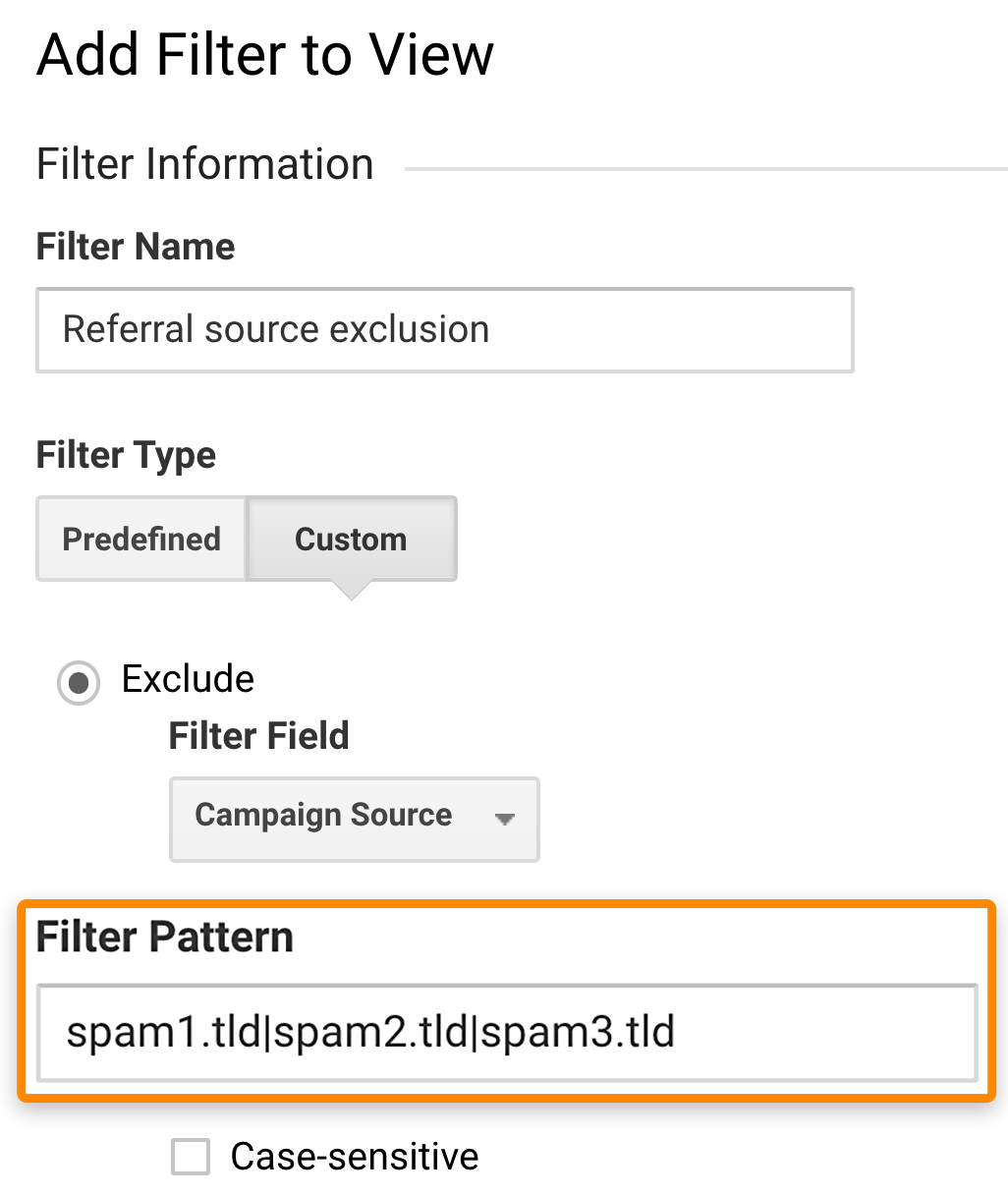This screenshot has width=1008, height=1197.
Task: Enable the Case-sensitive checkbox
Action: [x=190, y=1158]
